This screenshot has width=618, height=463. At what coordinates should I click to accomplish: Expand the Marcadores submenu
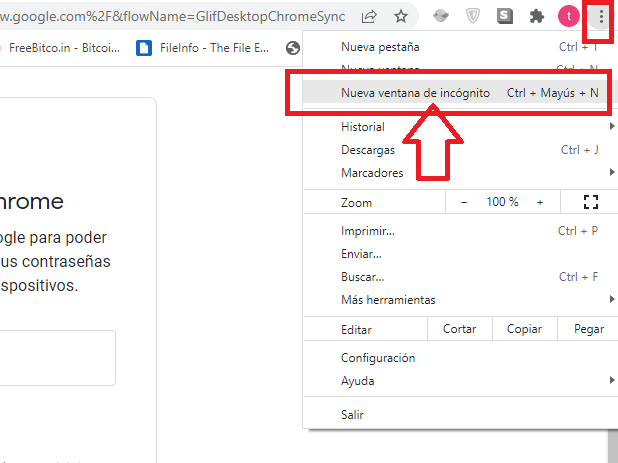click(x=460, y=173)
